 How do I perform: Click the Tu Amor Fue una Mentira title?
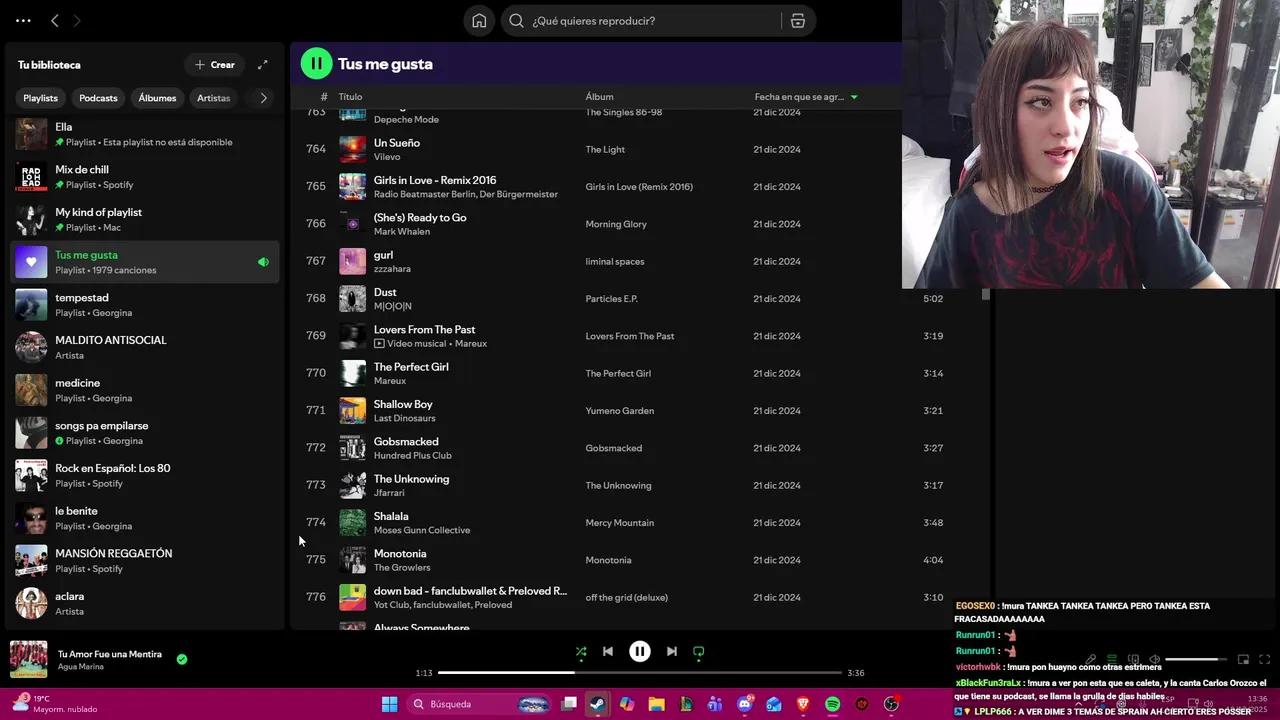tap(110, 654)
